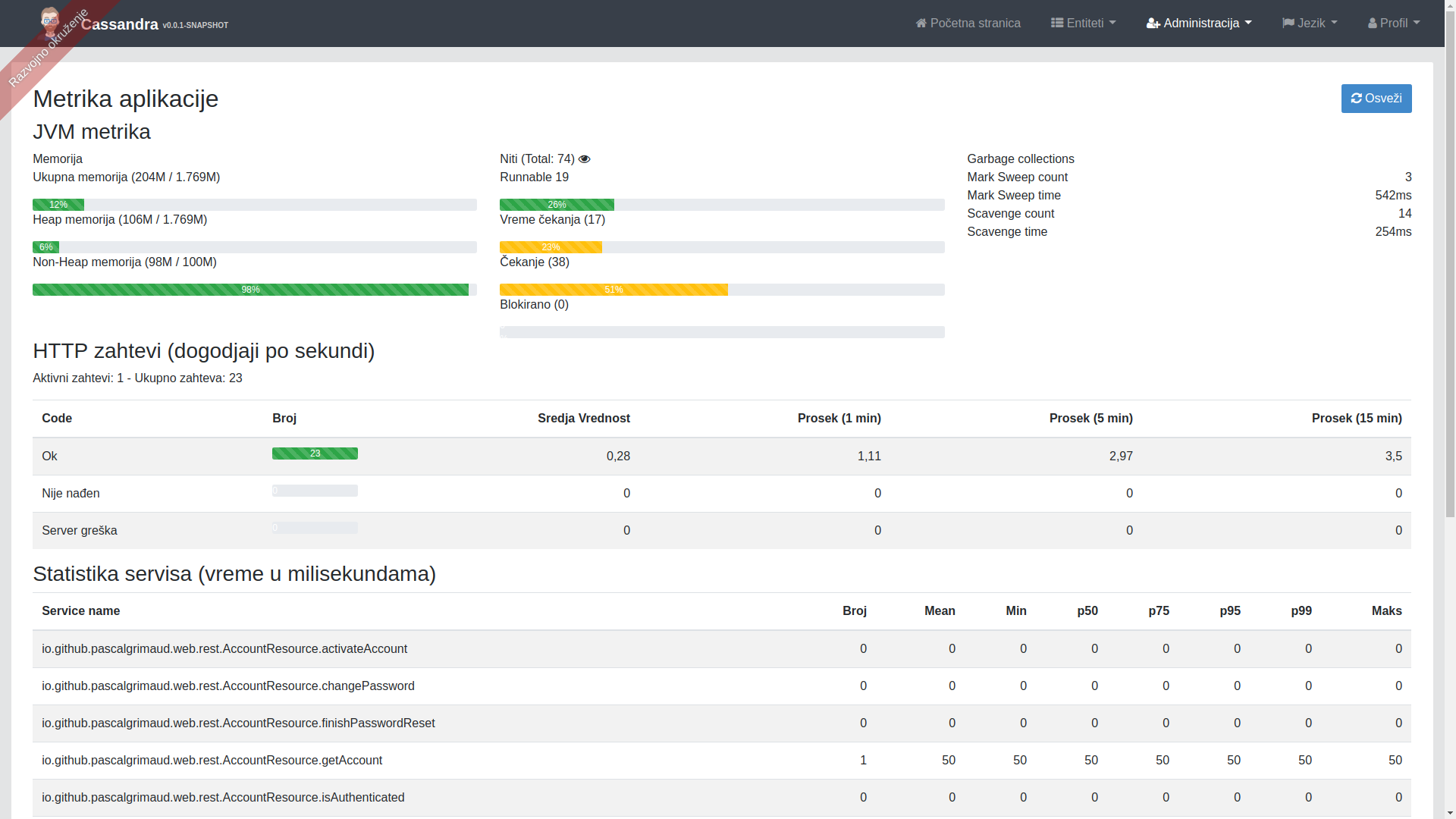Click the person icon beside Profil

click(1372, 24)
